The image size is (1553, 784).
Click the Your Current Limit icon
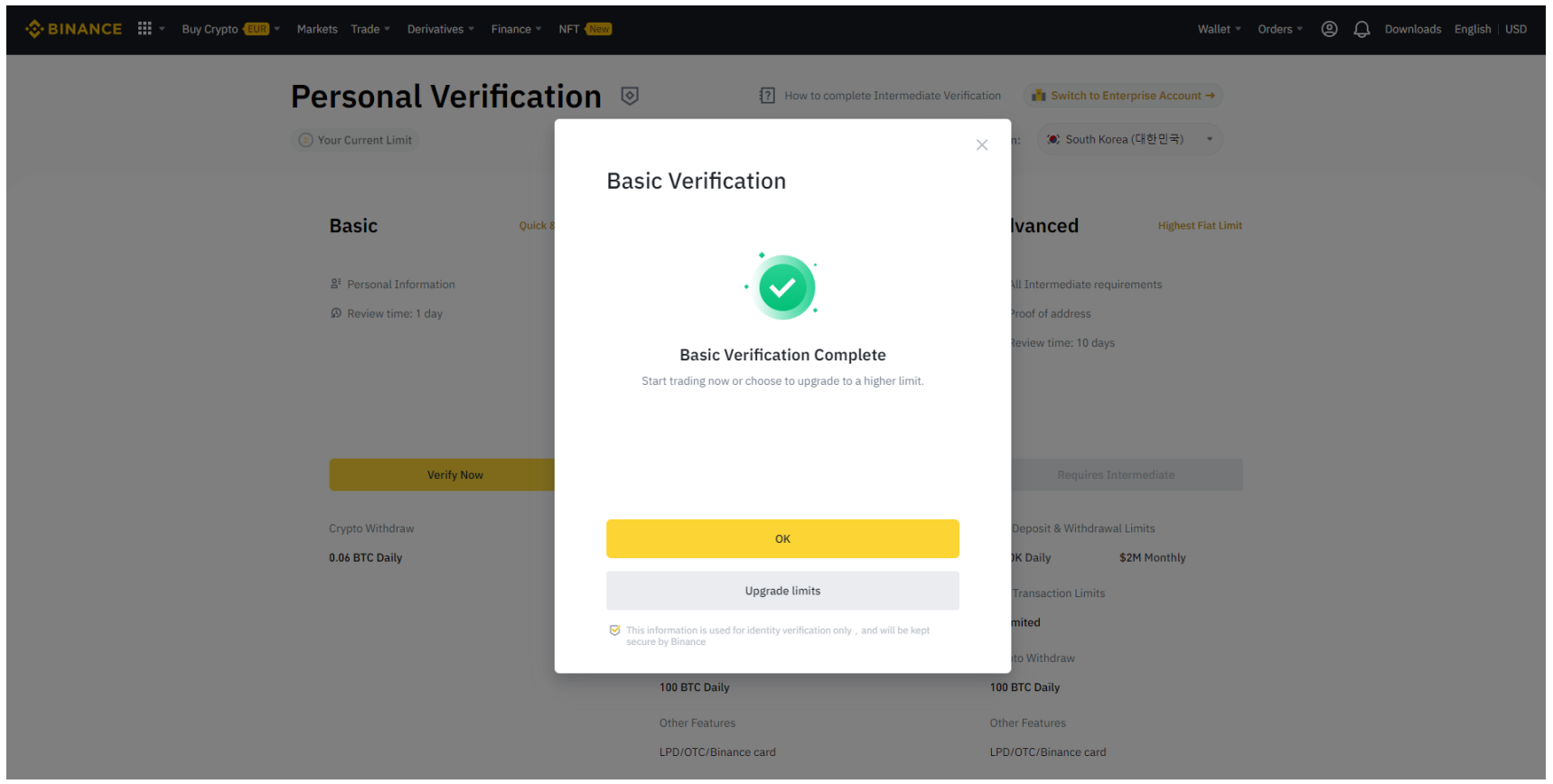(305, 140)
